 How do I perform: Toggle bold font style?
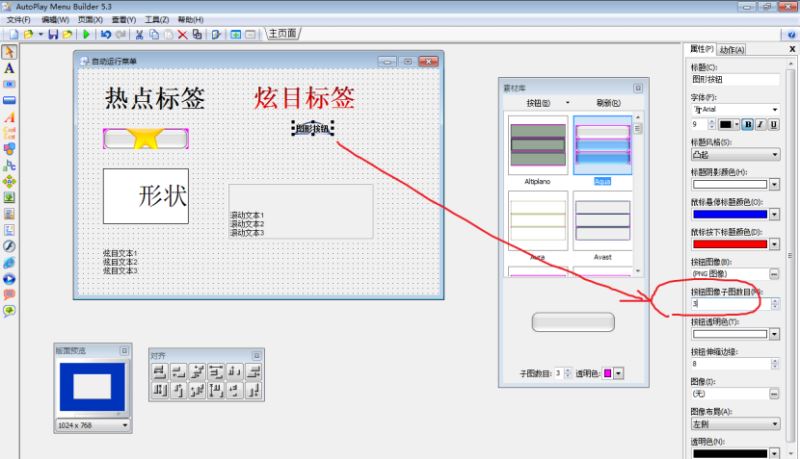[x=747, y=124]
